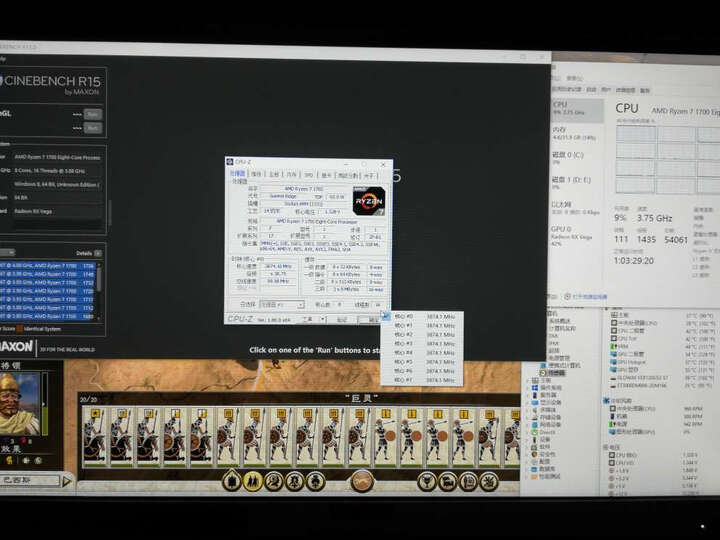Open the 工具 dropdown arrow in CPU-Z
The width and height of the screenshot is (720, 540).
point(322,320)
